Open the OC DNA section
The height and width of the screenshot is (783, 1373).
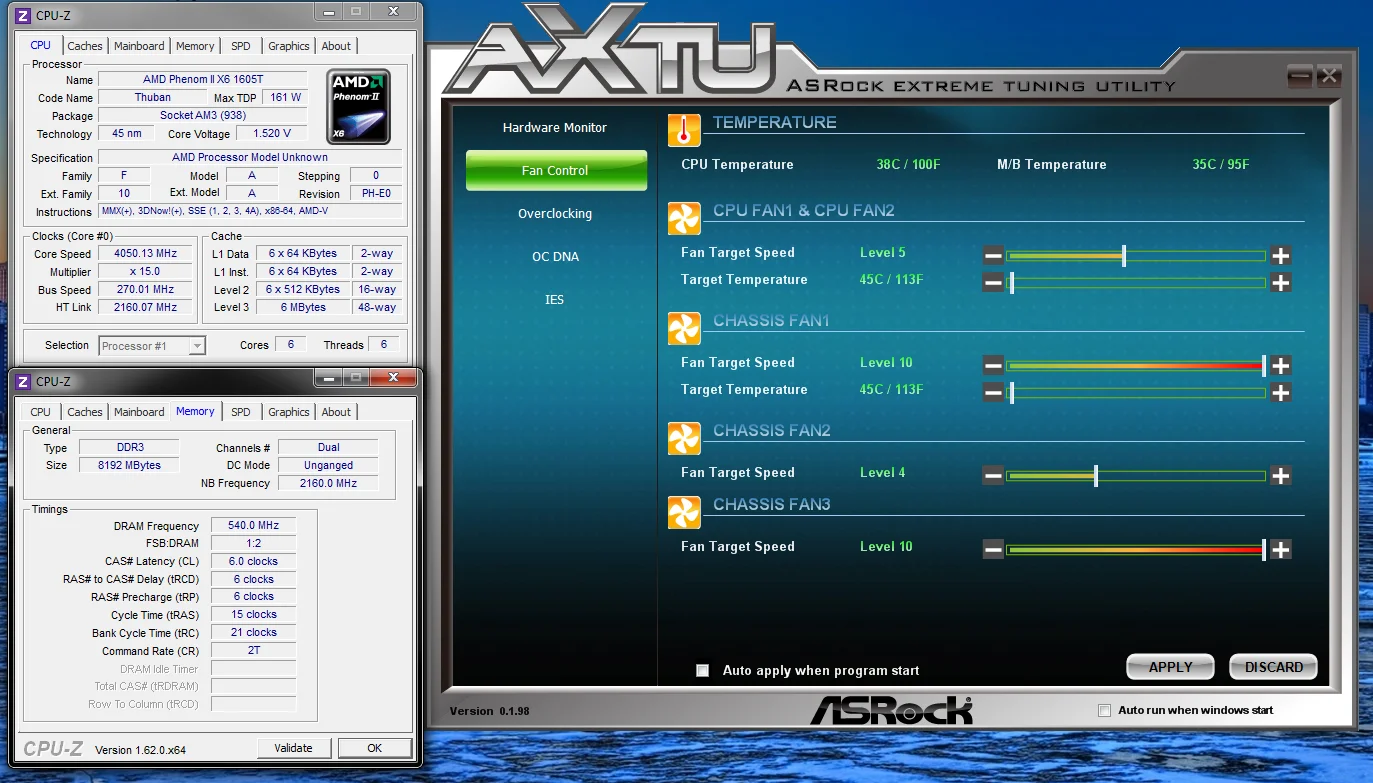[555, 257]
